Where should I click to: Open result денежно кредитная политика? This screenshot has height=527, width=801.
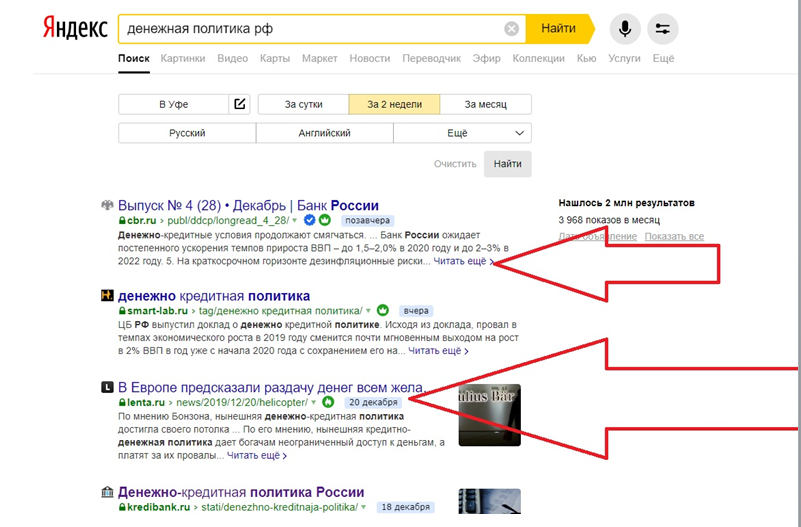(x=214, y=296)
